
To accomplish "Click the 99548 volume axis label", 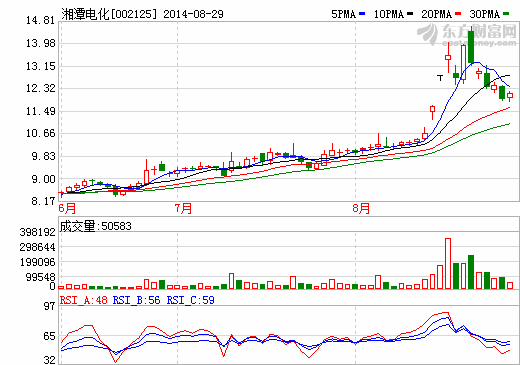I will (40, 277).
